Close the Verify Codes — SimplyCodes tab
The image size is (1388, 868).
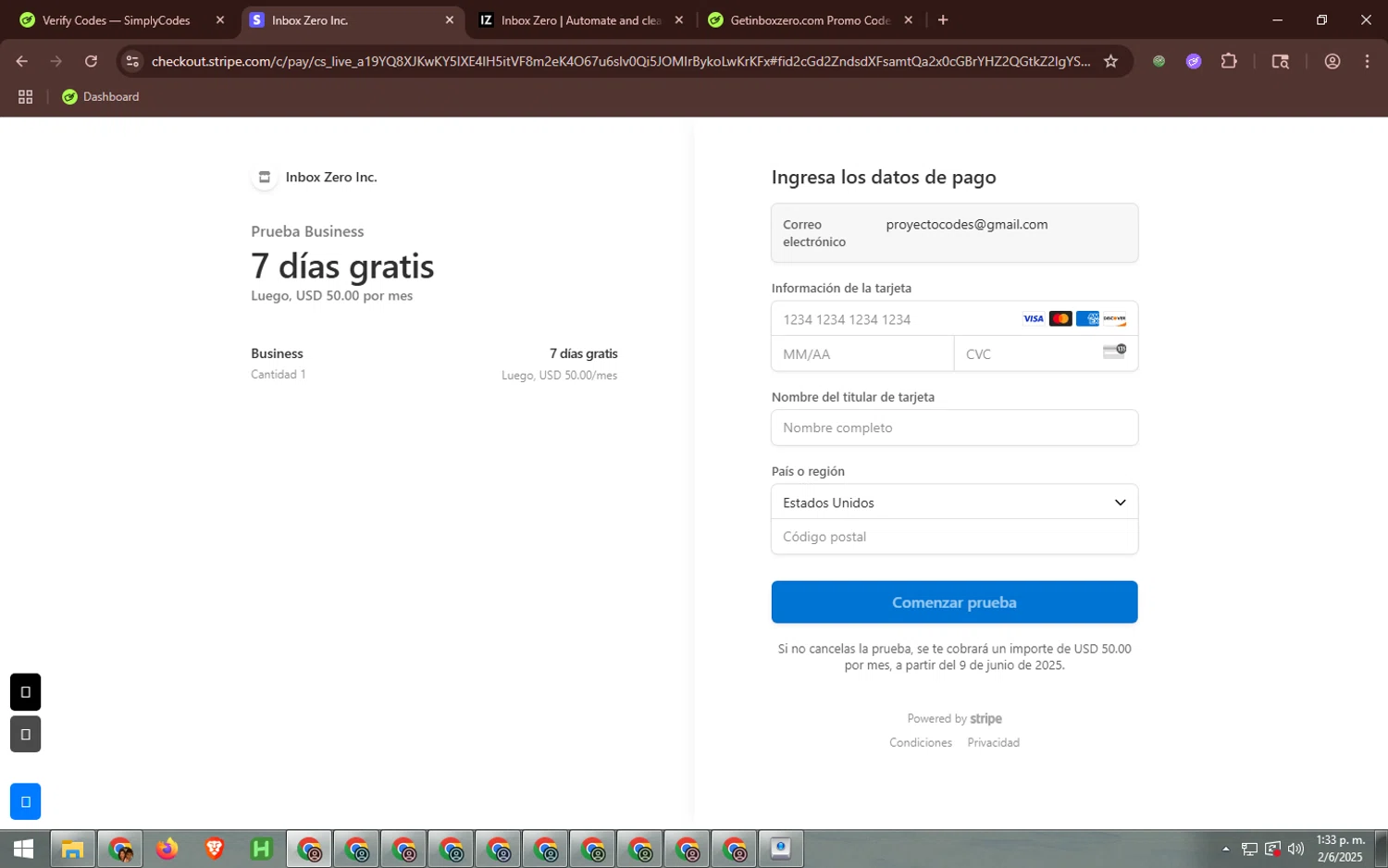point(219,20)
